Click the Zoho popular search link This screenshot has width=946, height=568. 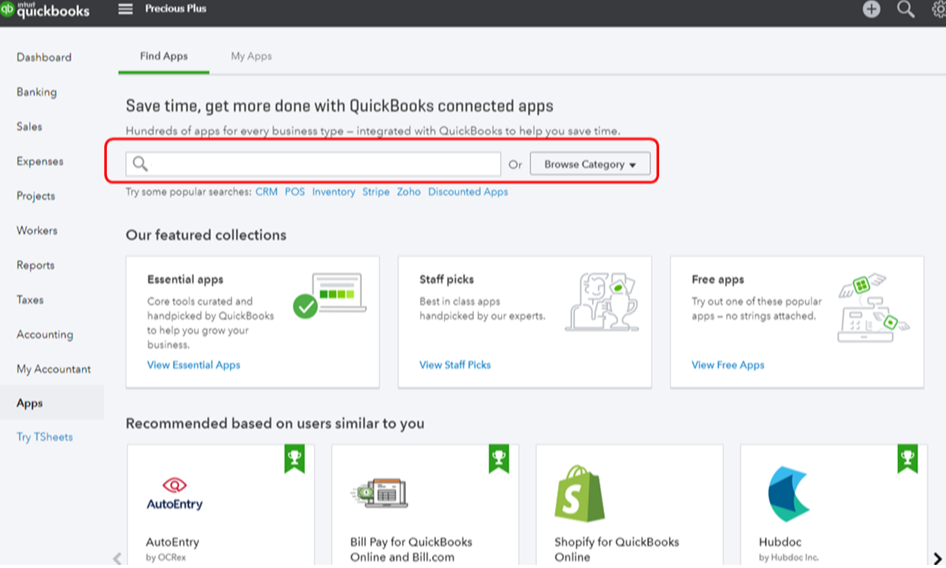(x=408, y=191)
